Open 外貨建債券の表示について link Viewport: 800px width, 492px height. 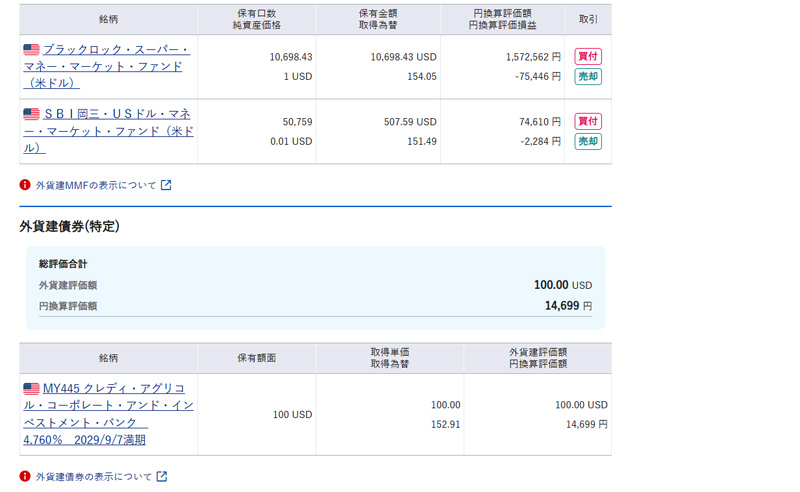click(x=94, y=477)
